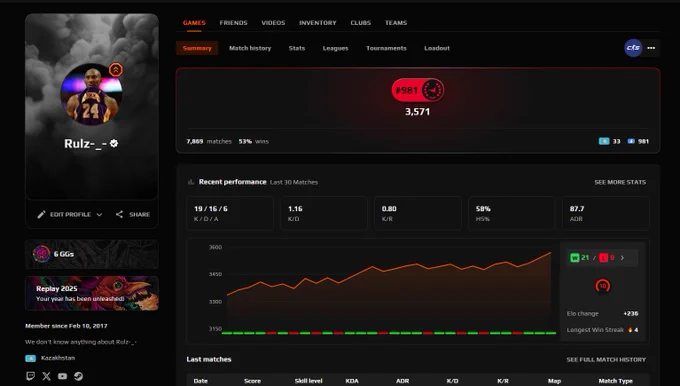The width and height of the screenshot is (680, 386).
Task: Open the YouTube social link icon
Action: (62, 376)
